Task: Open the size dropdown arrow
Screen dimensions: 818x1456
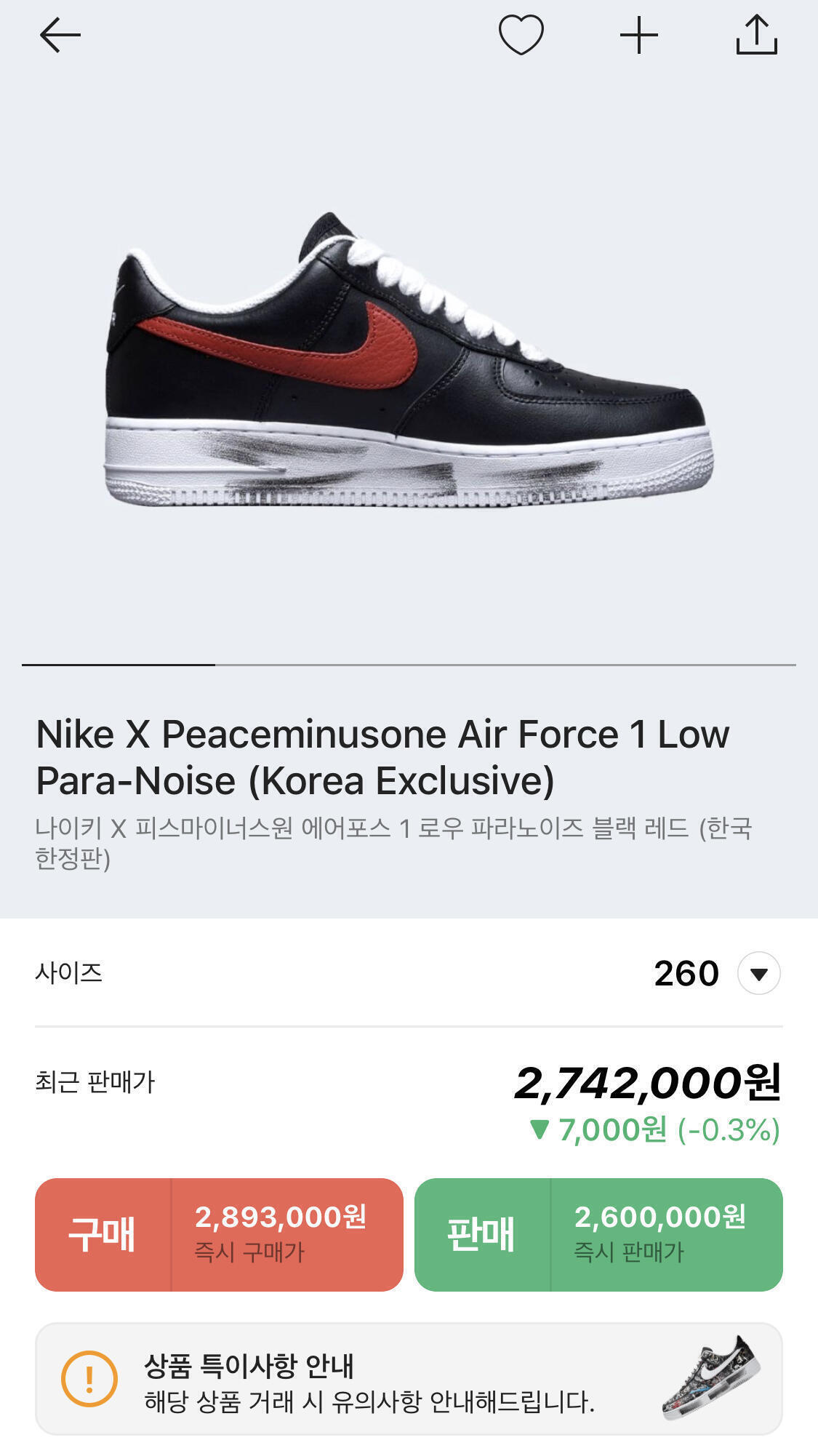Action: point(758,973)
